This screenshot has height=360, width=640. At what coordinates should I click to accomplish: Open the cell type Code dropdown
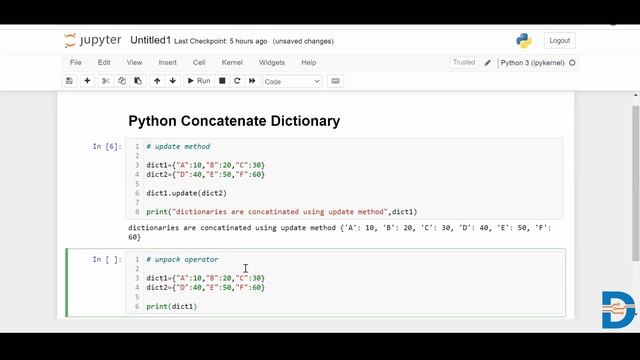(292, 82)
